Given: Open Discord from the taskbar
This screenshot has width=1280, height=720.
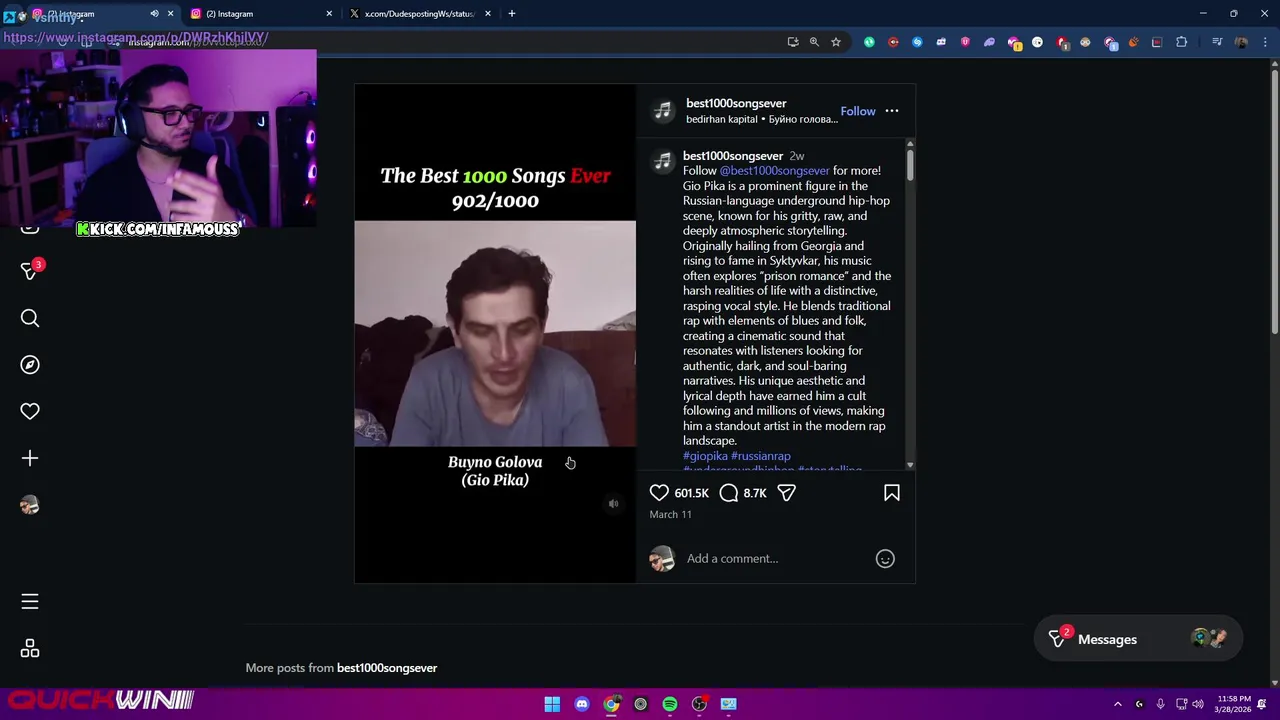Looking at the screenshot, I should [x=582, y=704].
